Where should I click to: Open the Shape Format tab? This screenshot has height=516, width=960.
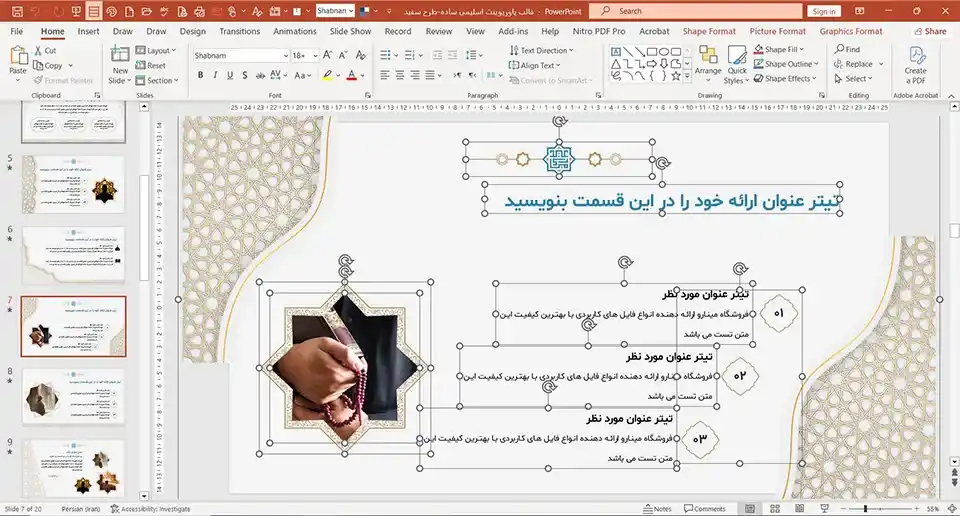709,31
